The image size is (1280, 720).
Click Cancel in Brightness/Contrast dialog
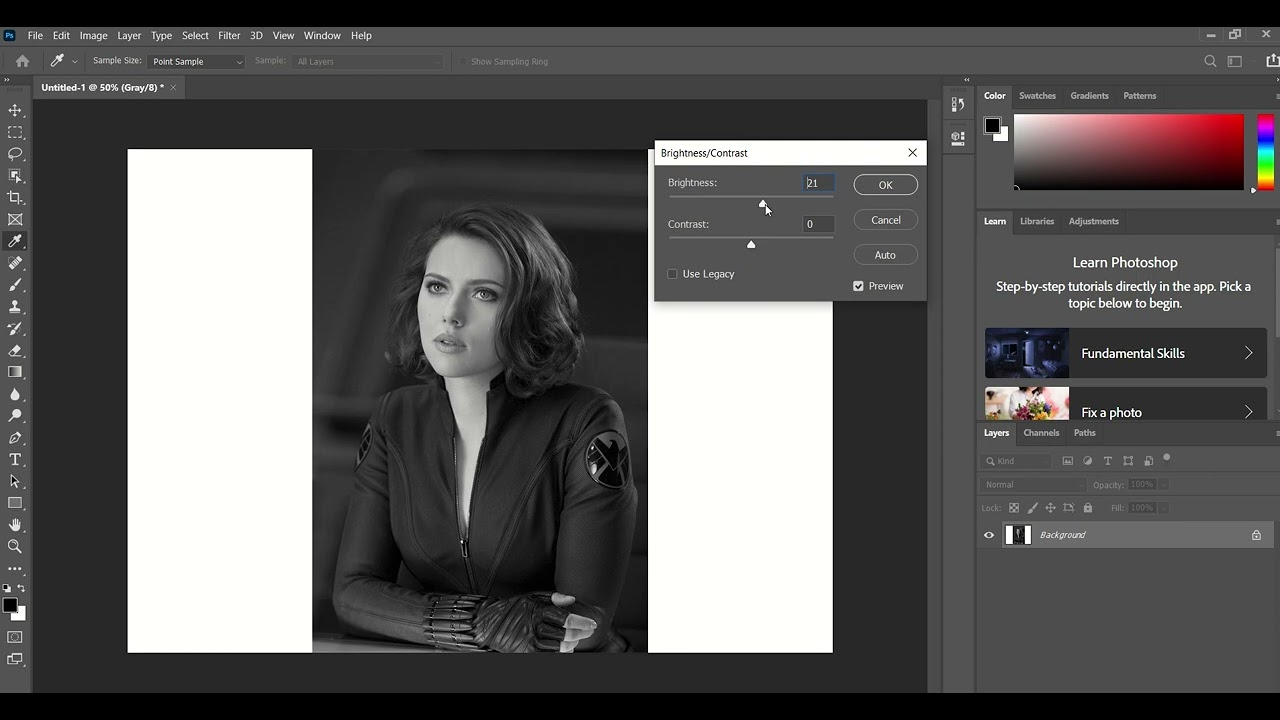click(885, 220)
